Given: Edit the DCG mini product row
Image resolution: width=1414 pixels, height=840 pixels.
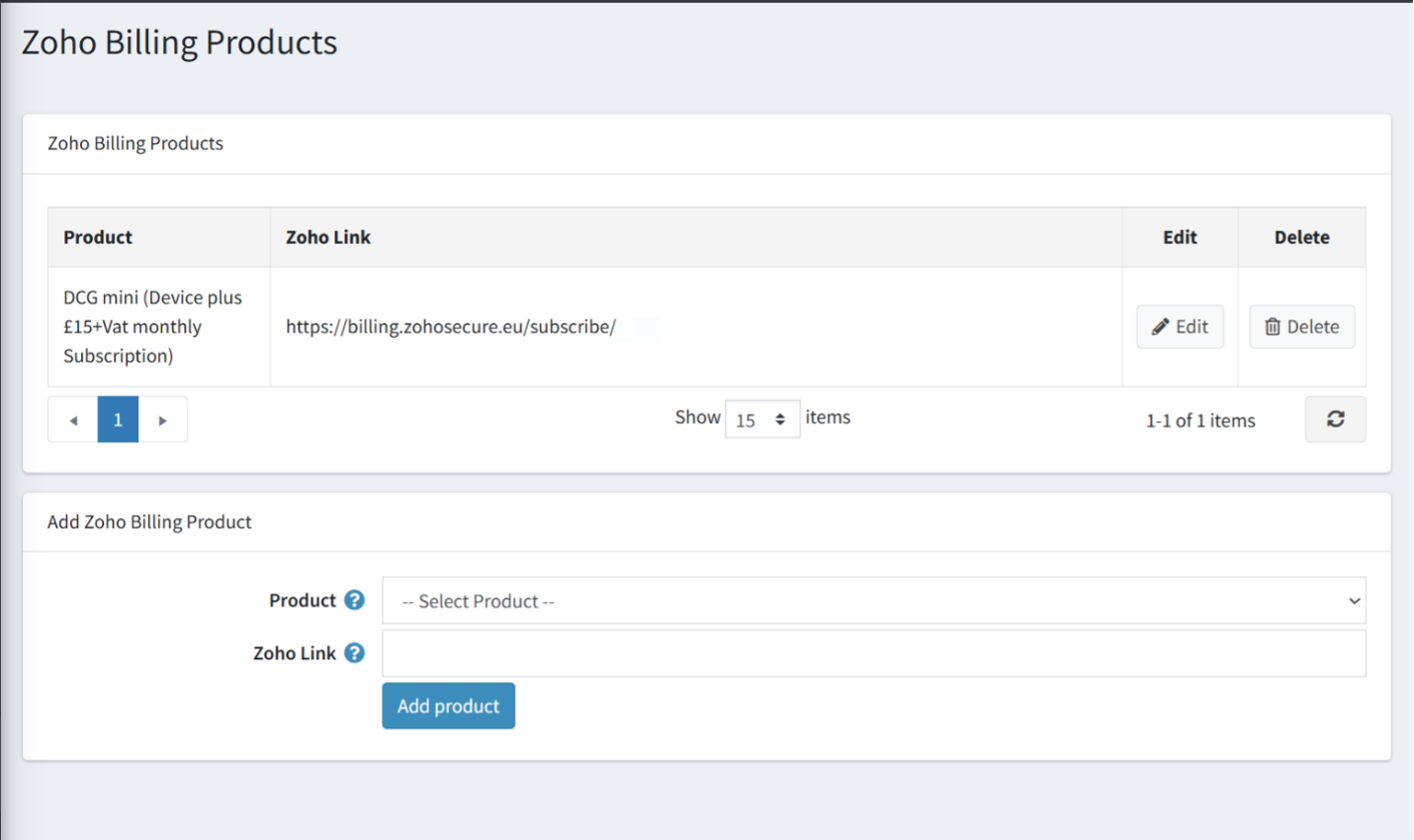Looking at the screenshot, I should click(1180, 327).
